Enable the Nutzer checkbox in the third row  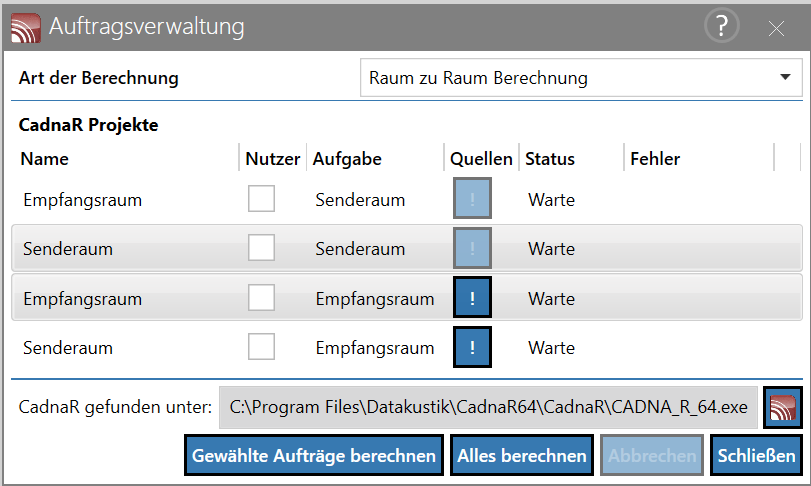[261, 297]
